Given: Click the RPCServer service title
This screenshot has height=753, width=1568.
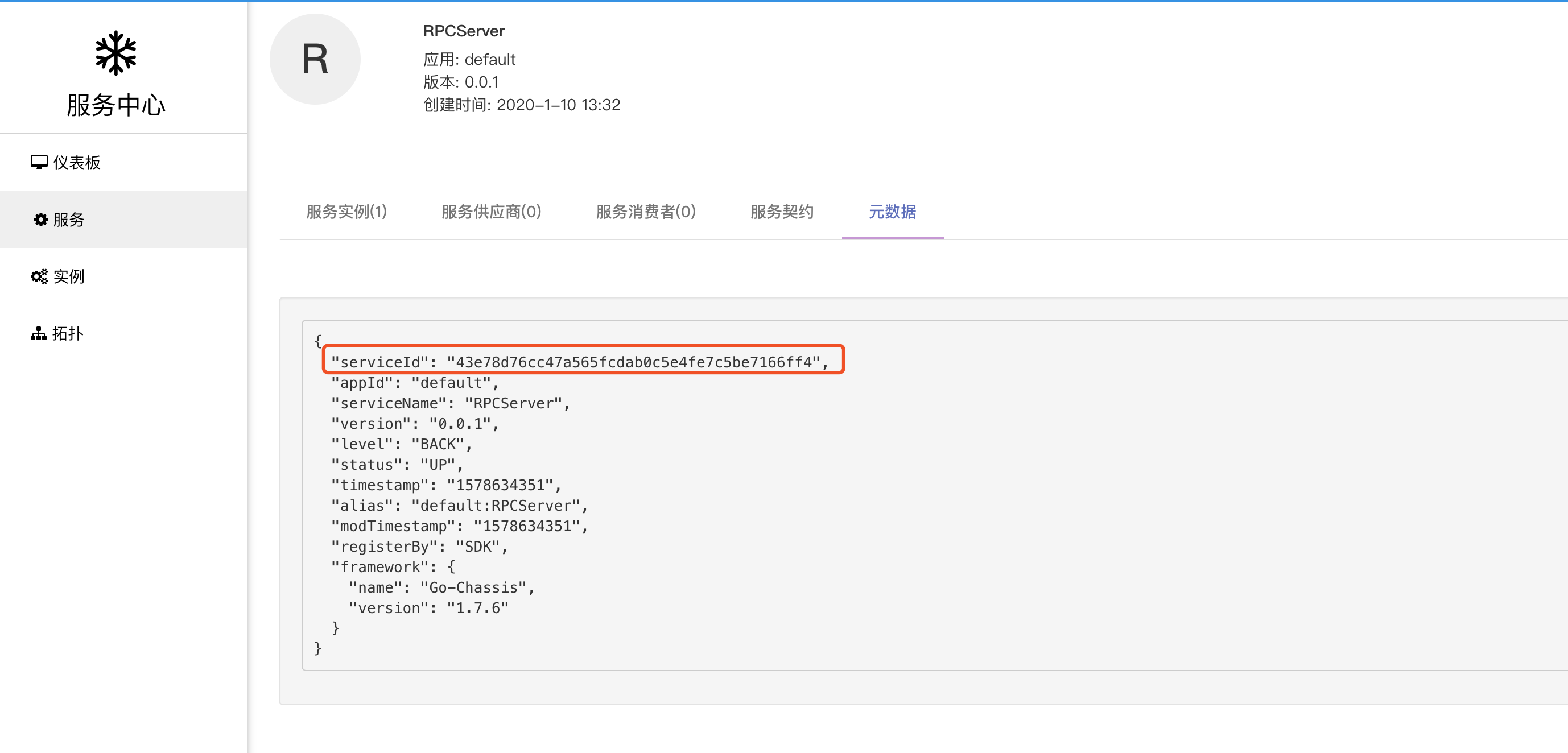Looking at the screenshot, I should tap(464, 30).
